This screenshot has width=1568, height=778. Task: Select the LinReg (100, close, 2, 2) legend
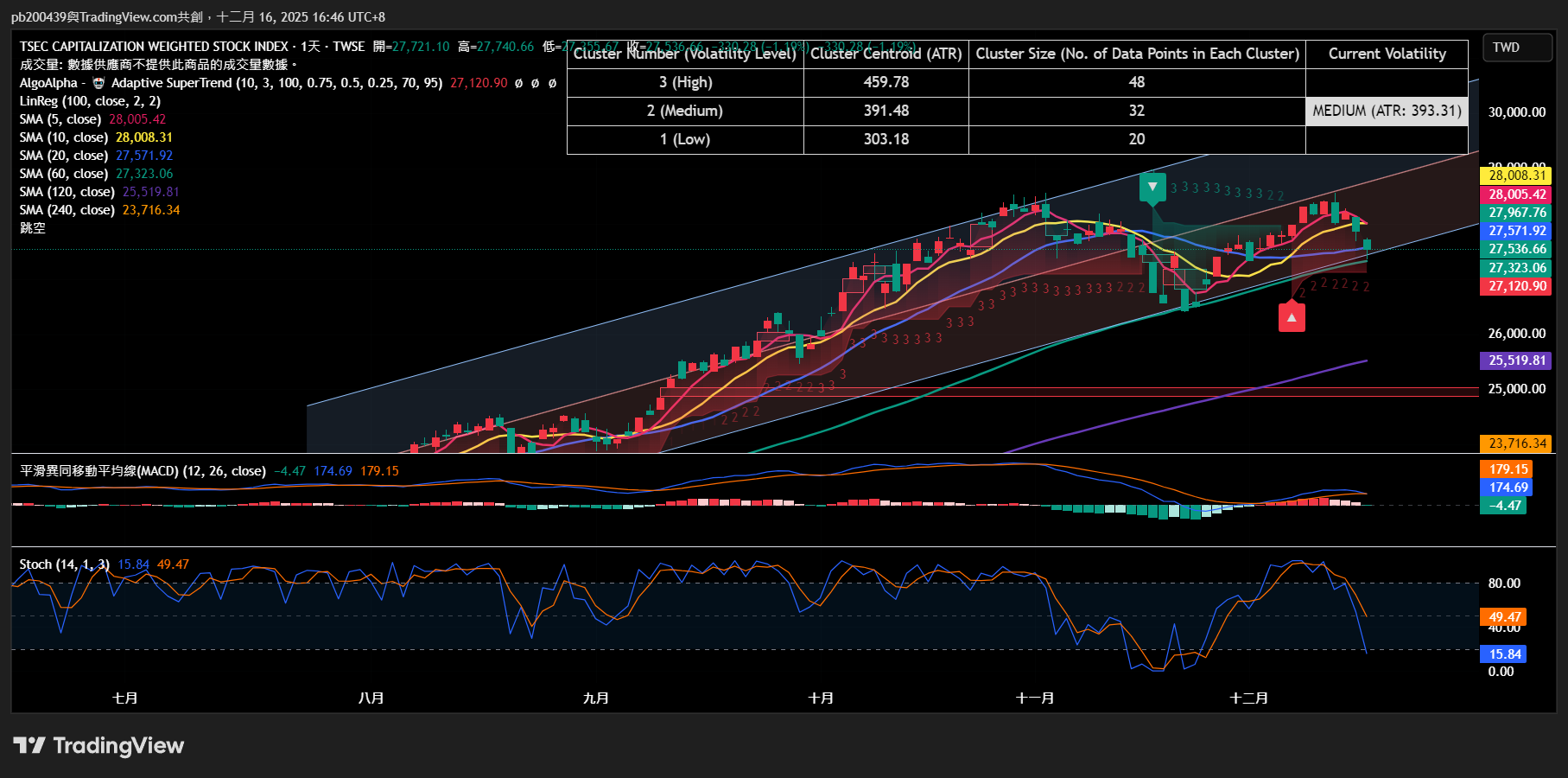coord(90,101)
